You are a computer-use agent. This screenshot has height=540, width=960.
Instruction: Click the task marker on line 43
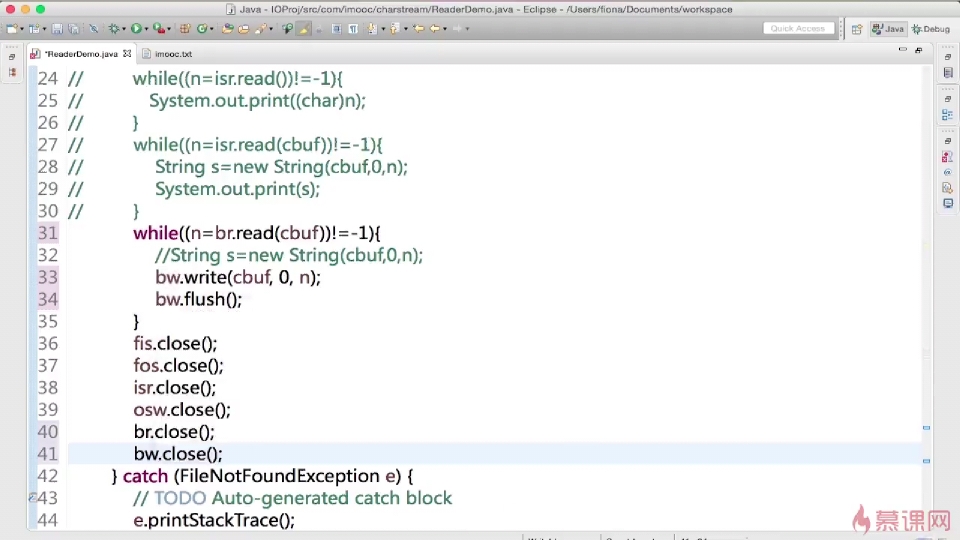click(33, 498)
